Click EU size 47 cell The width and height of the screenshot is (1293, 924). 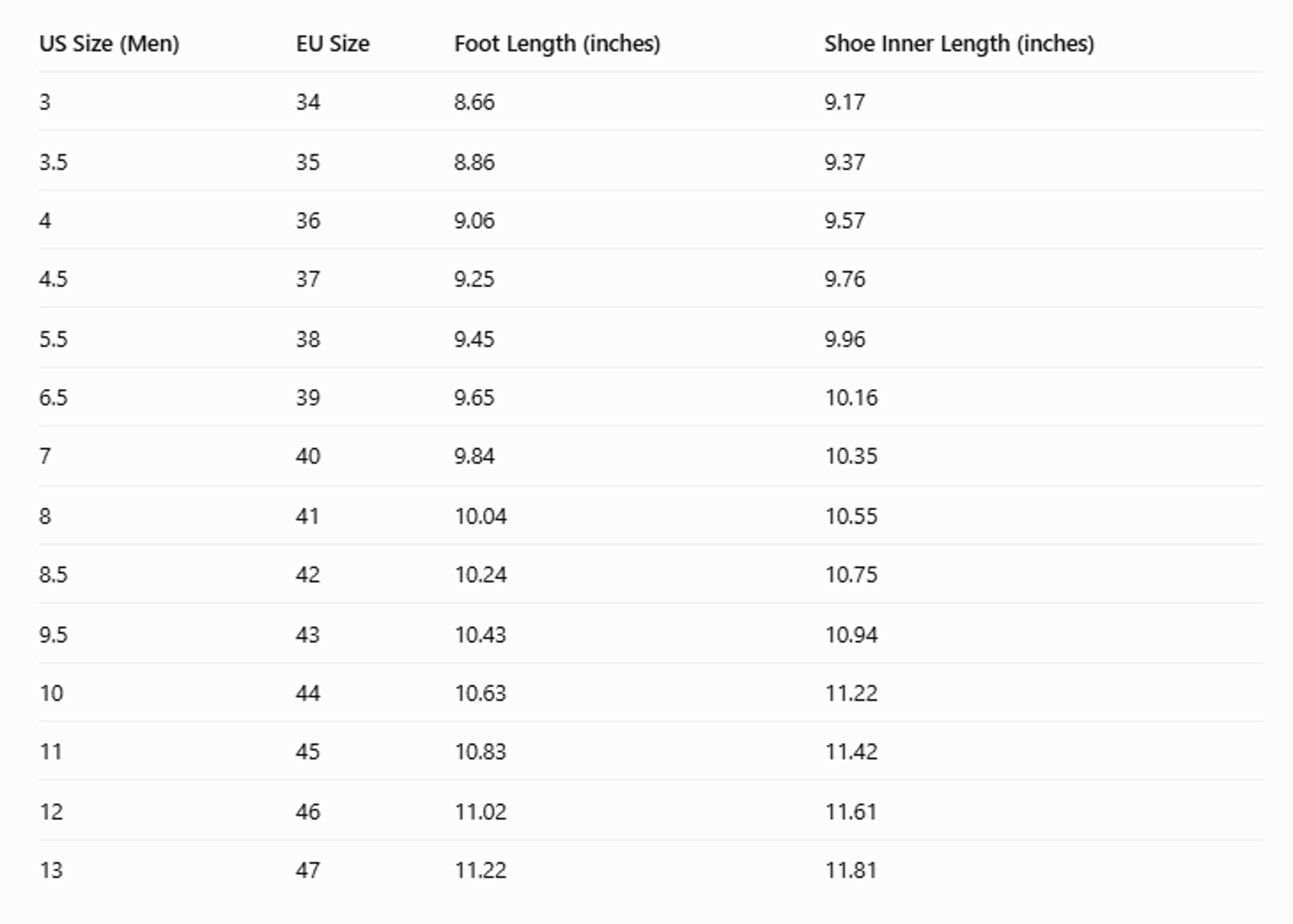(x=308, y=870)
